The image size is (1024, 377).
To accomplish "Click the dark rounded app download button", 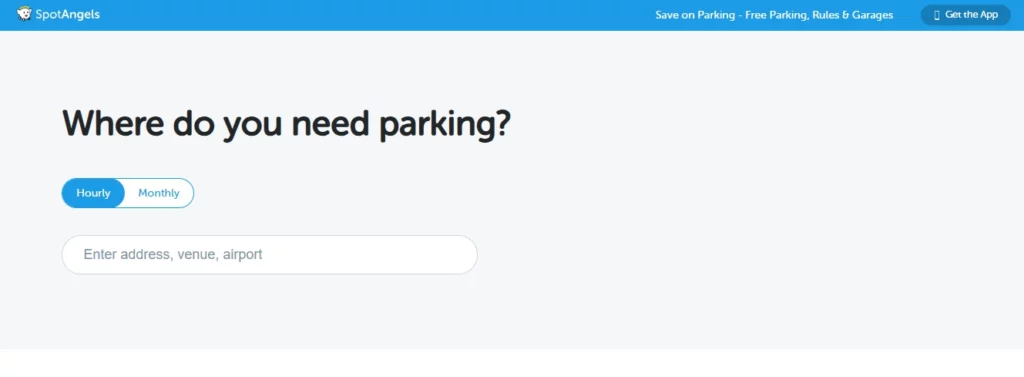I will click(965, 15).
